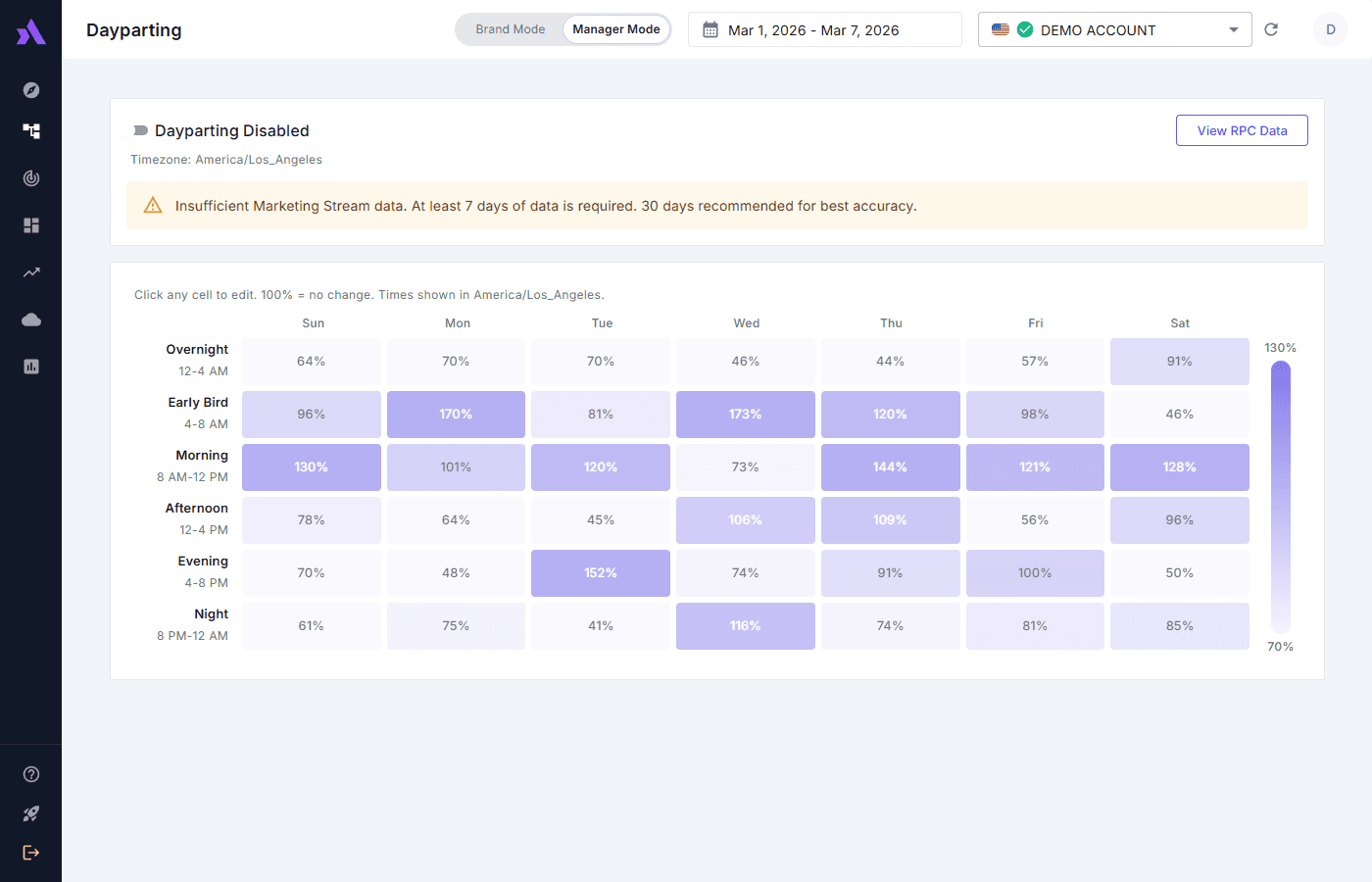The height and width of the screenshot is (882, 1372).
Task: Edit the Friday Overnight 57% cell
Action: pos(1035,362)
